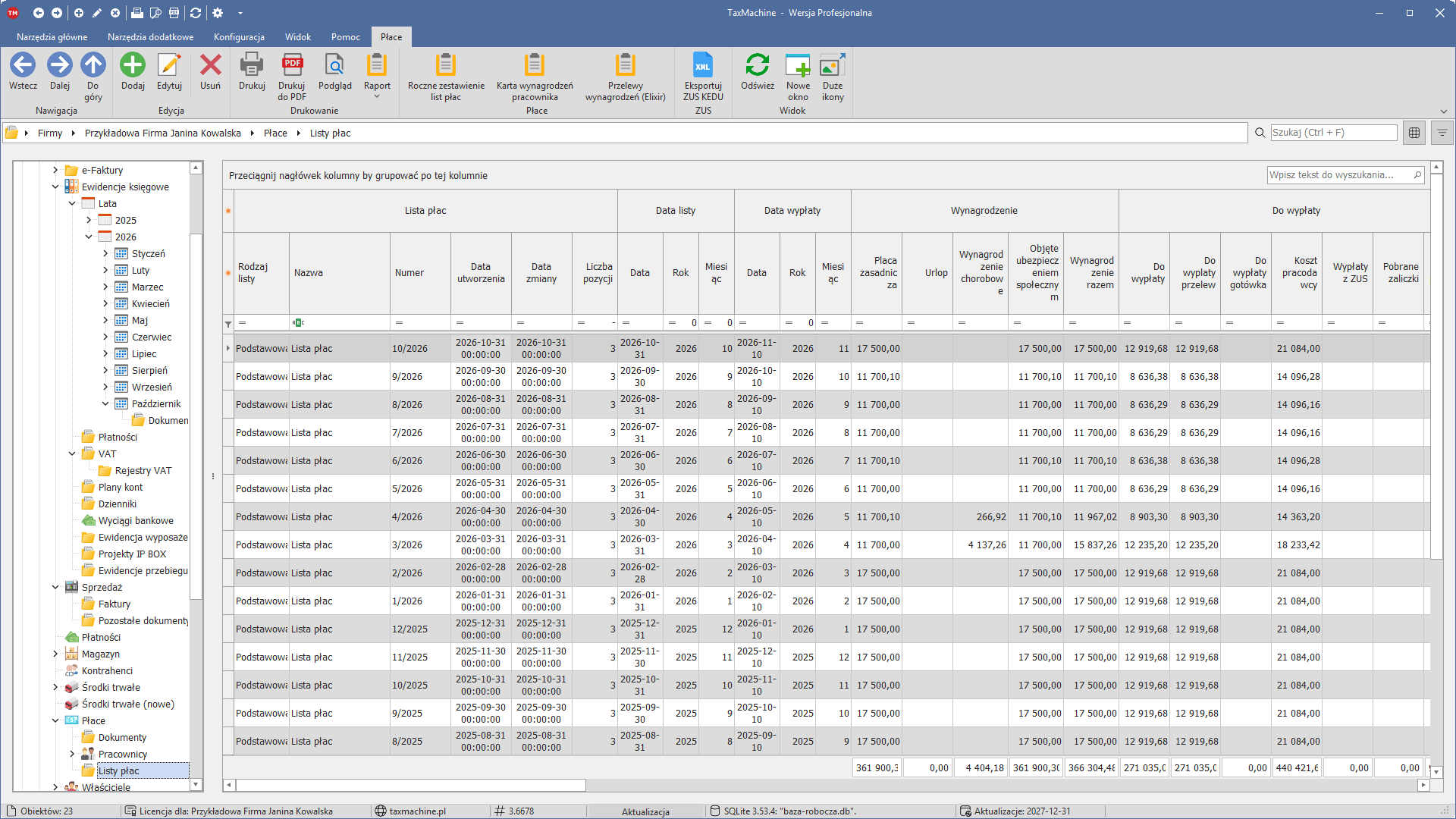The image size is (1456, 819).
Task: Open the Pomoc tab
Action: [x=346, y=36]
